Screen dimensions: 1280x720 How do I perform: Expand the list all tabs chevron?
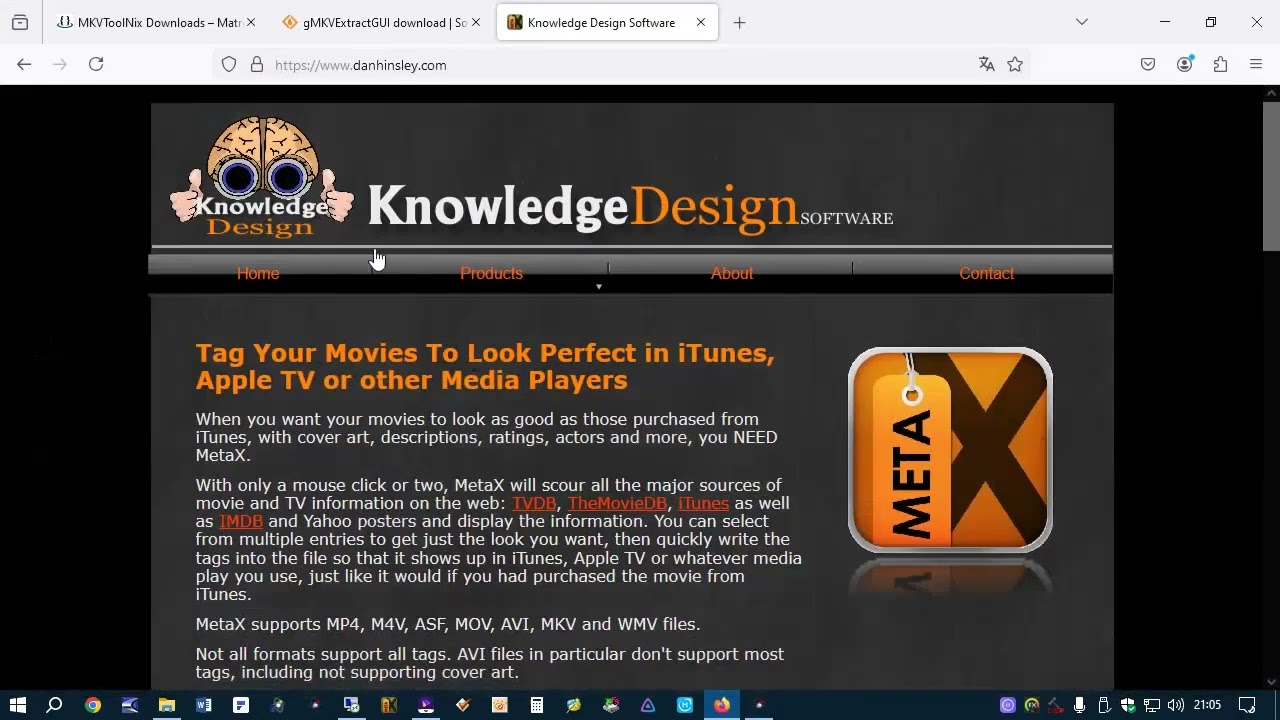coord(1081,22)
